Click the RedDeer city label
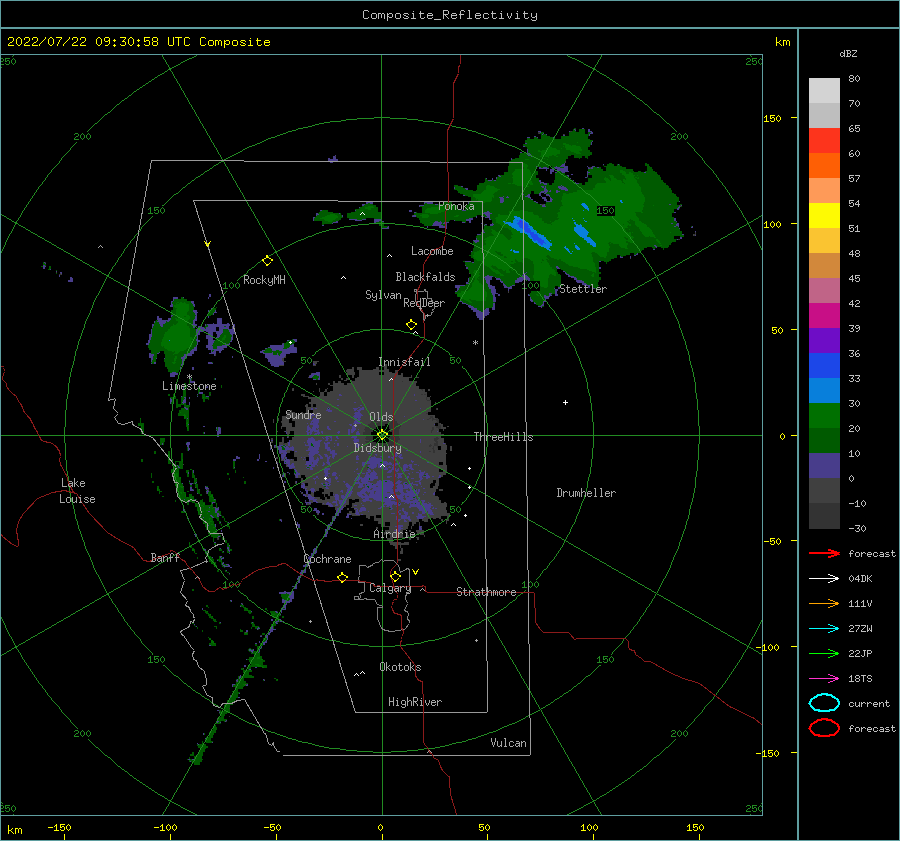 [424, 303]
